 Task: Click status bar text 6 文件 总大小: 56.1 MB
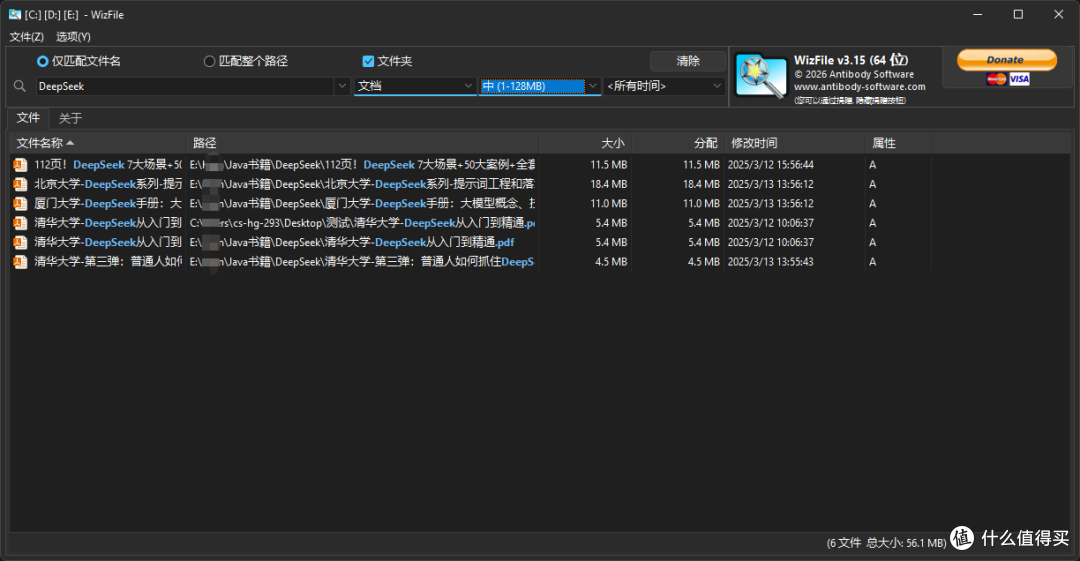point(886,543)
